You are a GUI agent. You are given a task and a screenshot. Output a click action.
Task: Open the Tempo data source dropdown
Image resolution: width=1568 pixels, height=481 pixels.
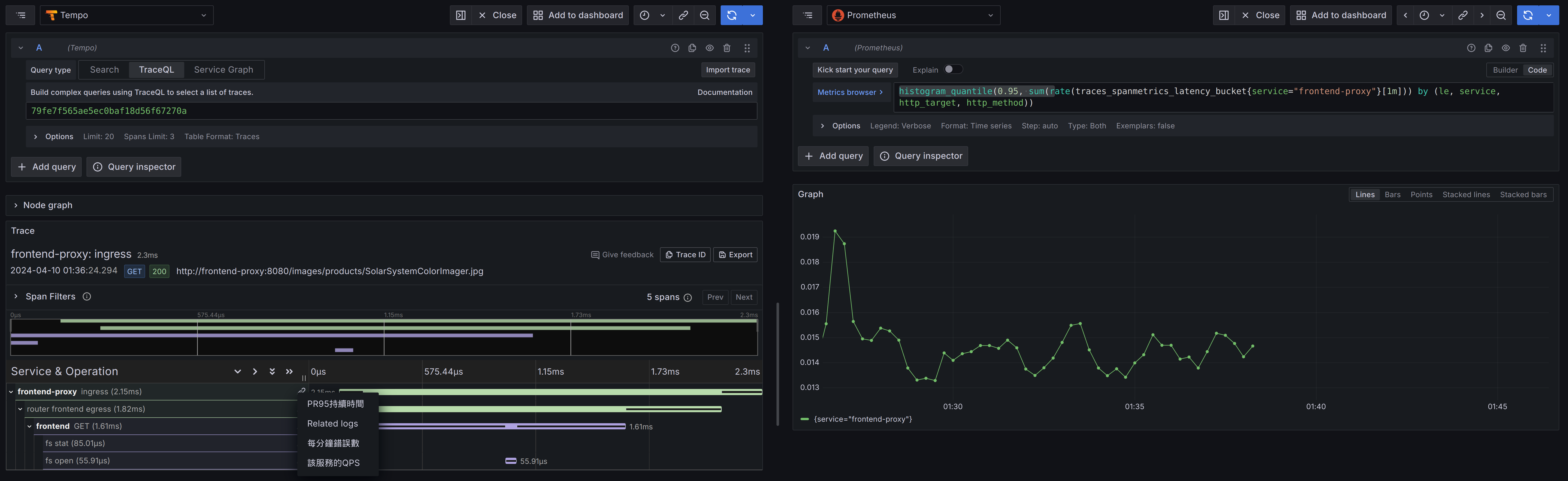tap(127, 15)
